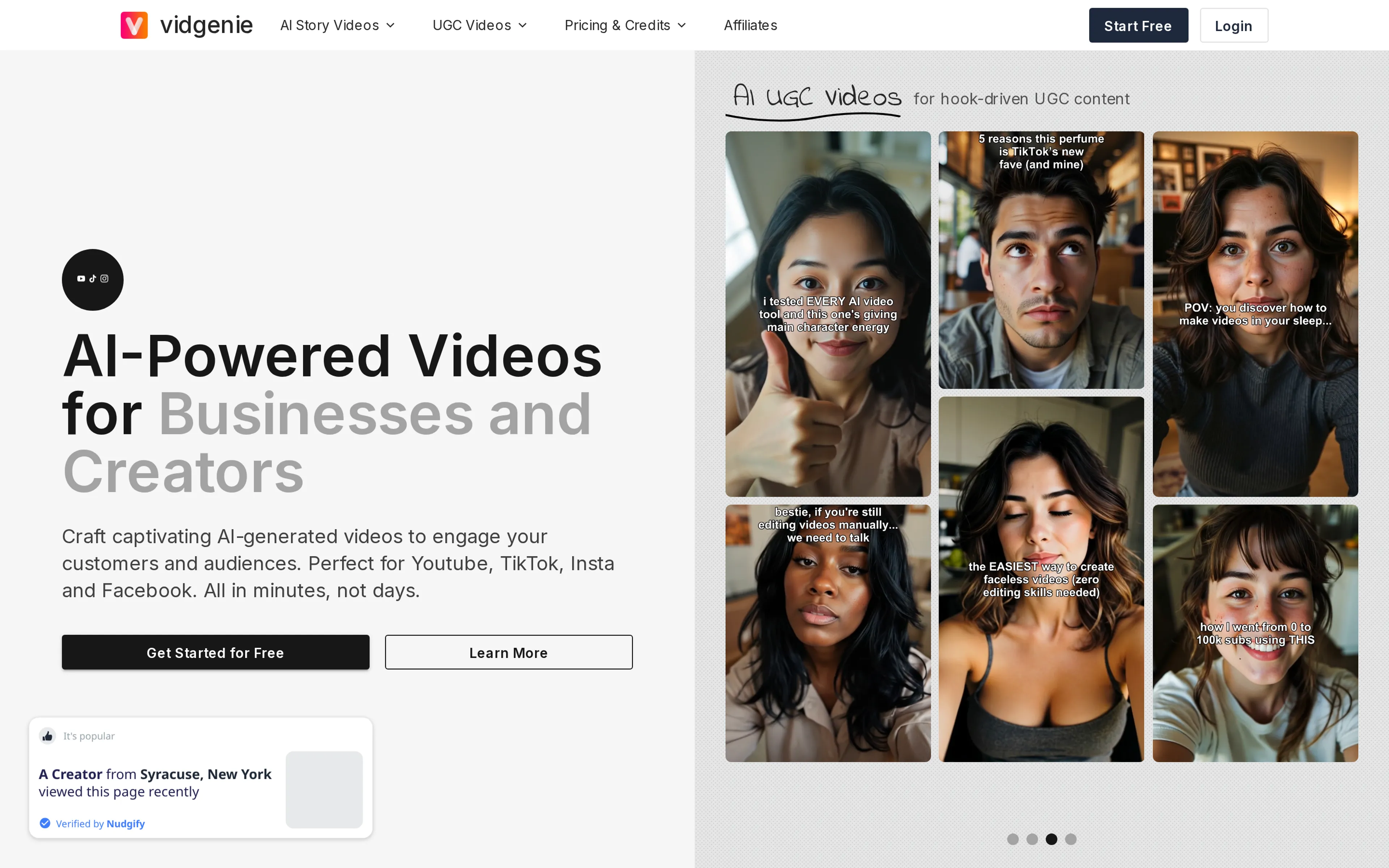Click the blue verified checkmark icon
This screenshot has width=1389, height=868.
(45, 823)
